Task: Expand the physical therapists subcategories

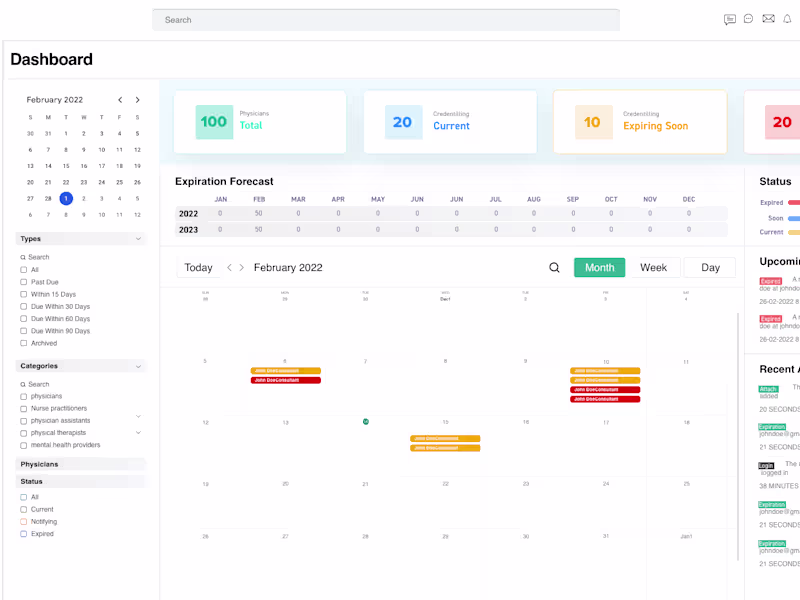Action: pos(138,433)
